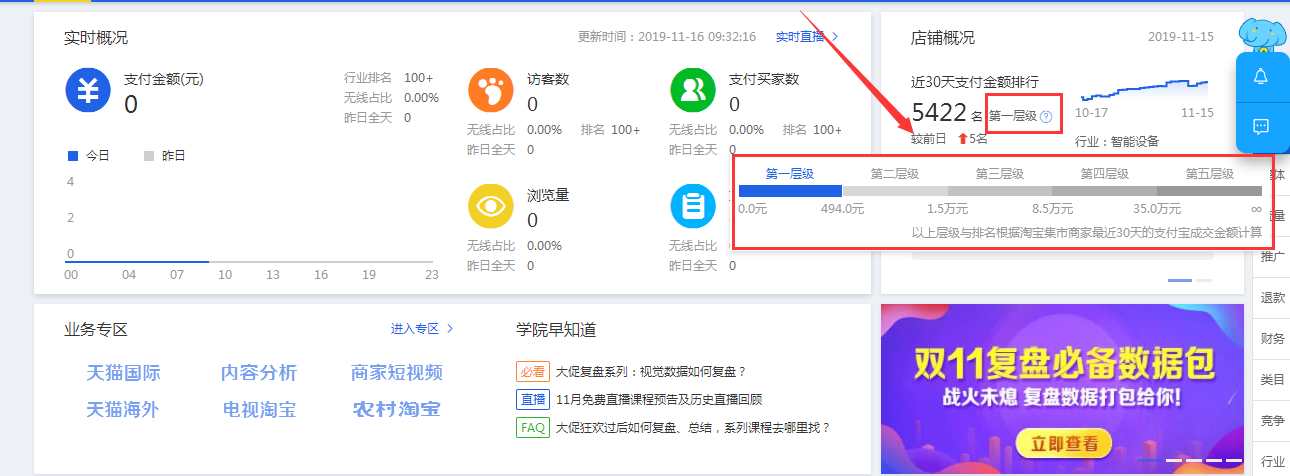Click the blue 今日 line in the hourly chart
The image size is (1290, 476).
tap(137, 261)
